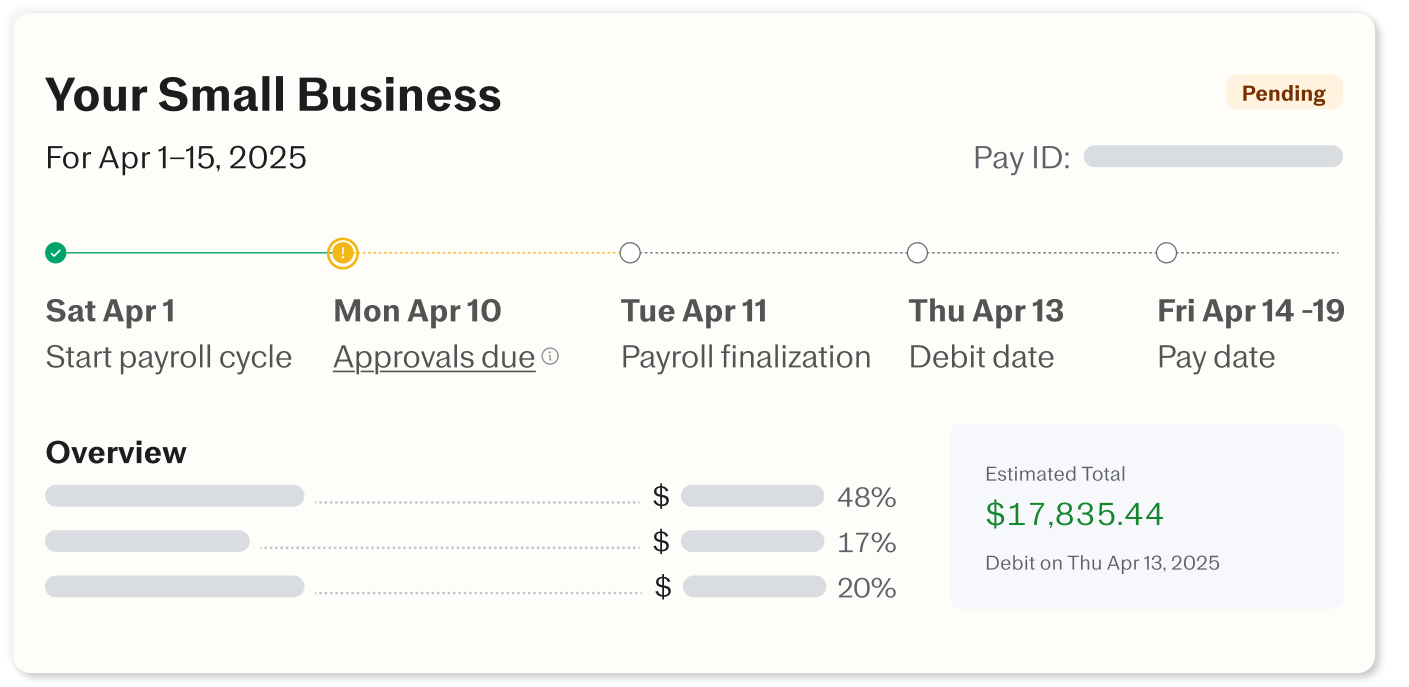Select the 20% overview row
This screenshot has width=1409, height=687.
coord(471,587)
